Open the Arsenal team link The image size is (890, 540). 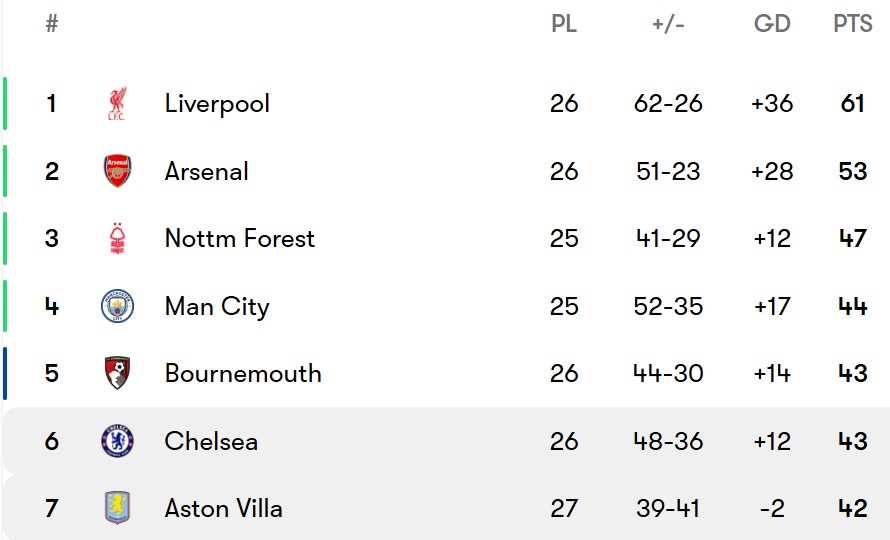(x=207, y=171)
